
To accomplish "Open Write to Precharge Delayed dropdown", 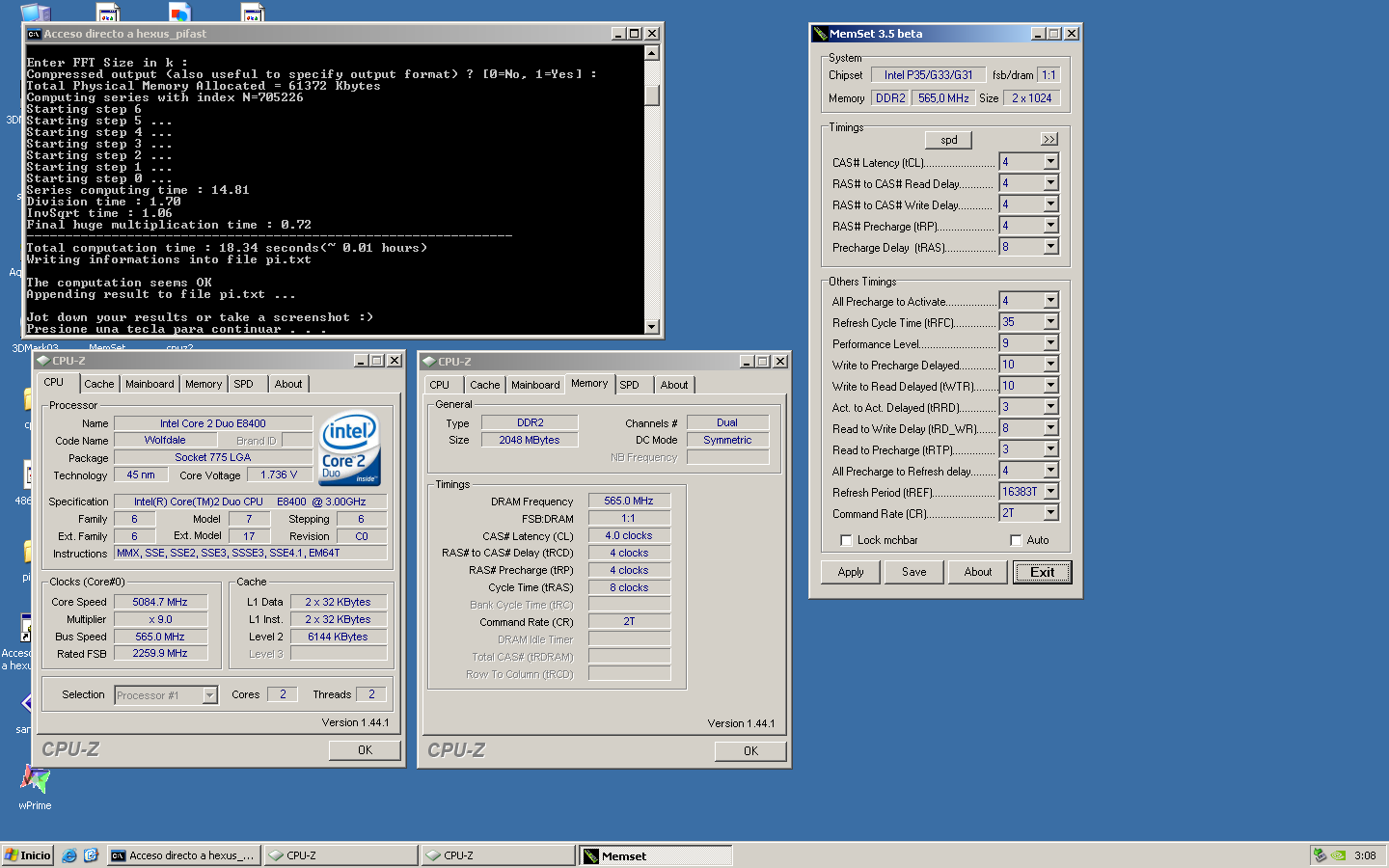I will pos(1050,365).
